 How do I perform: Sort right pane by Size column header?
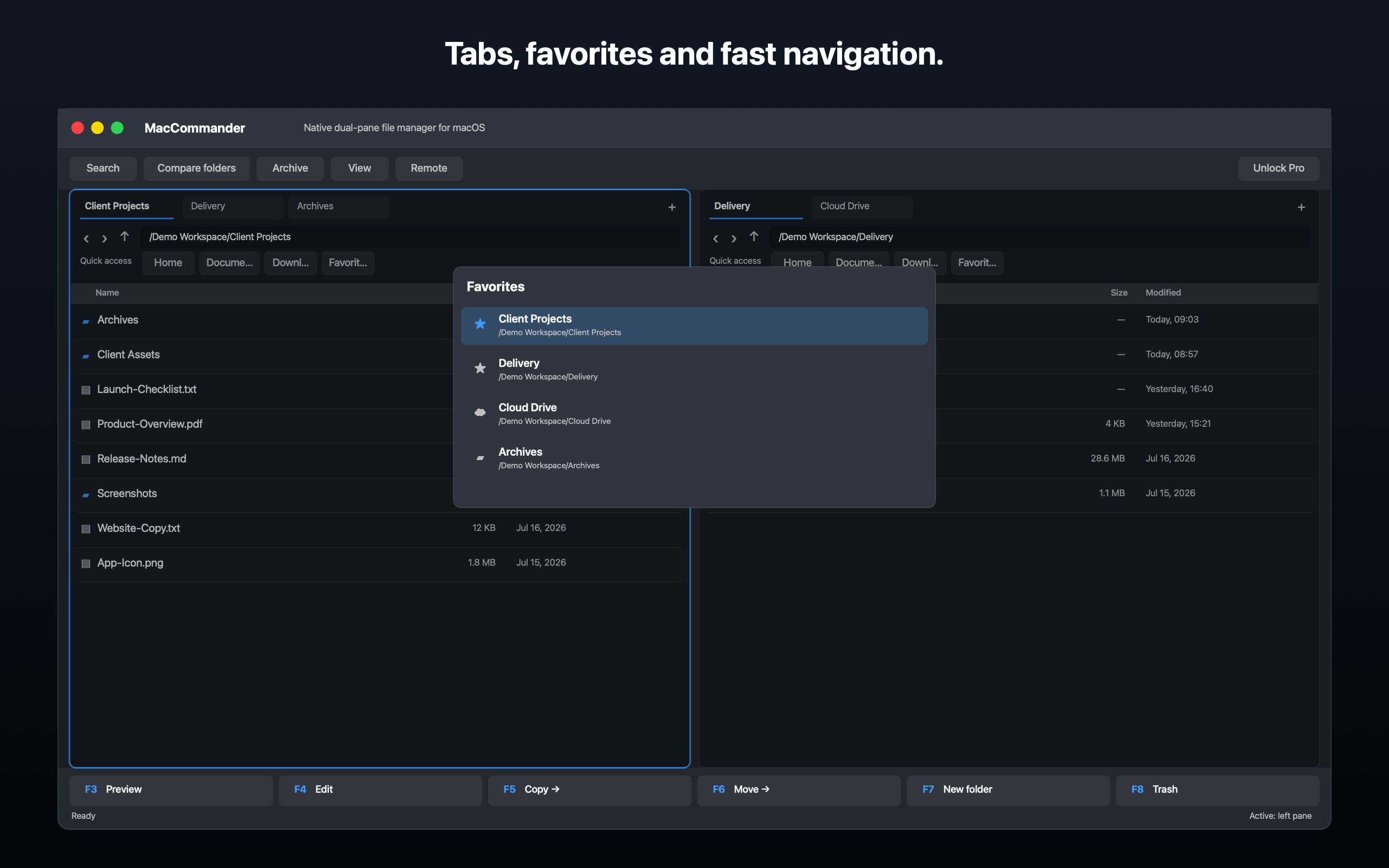coord(1118,293)
